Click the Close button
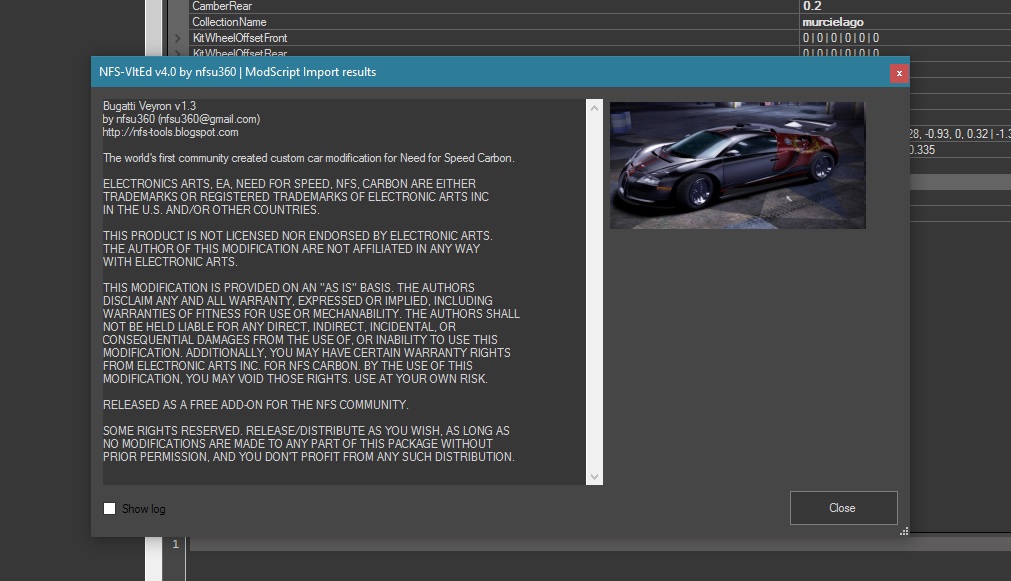This screenshot has height=581, width=1011. 842,507
